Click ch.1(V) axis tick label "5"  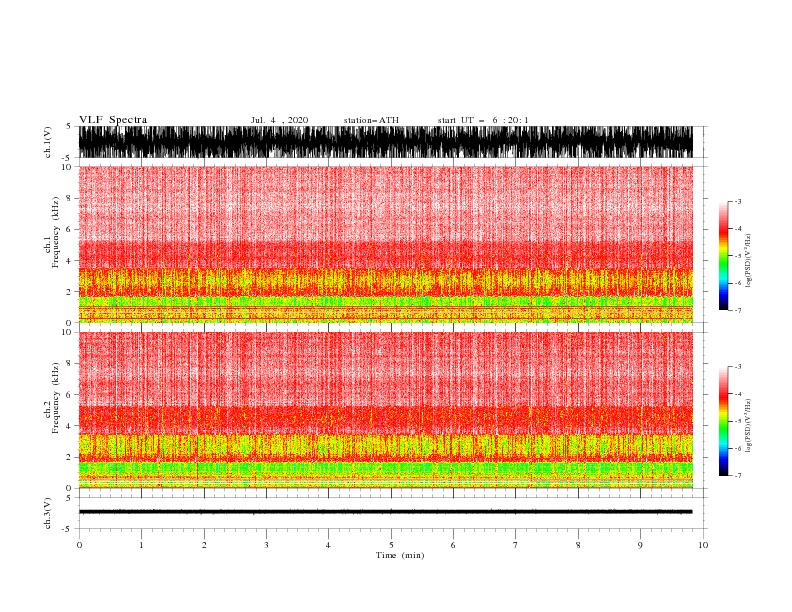coord(69,126)
